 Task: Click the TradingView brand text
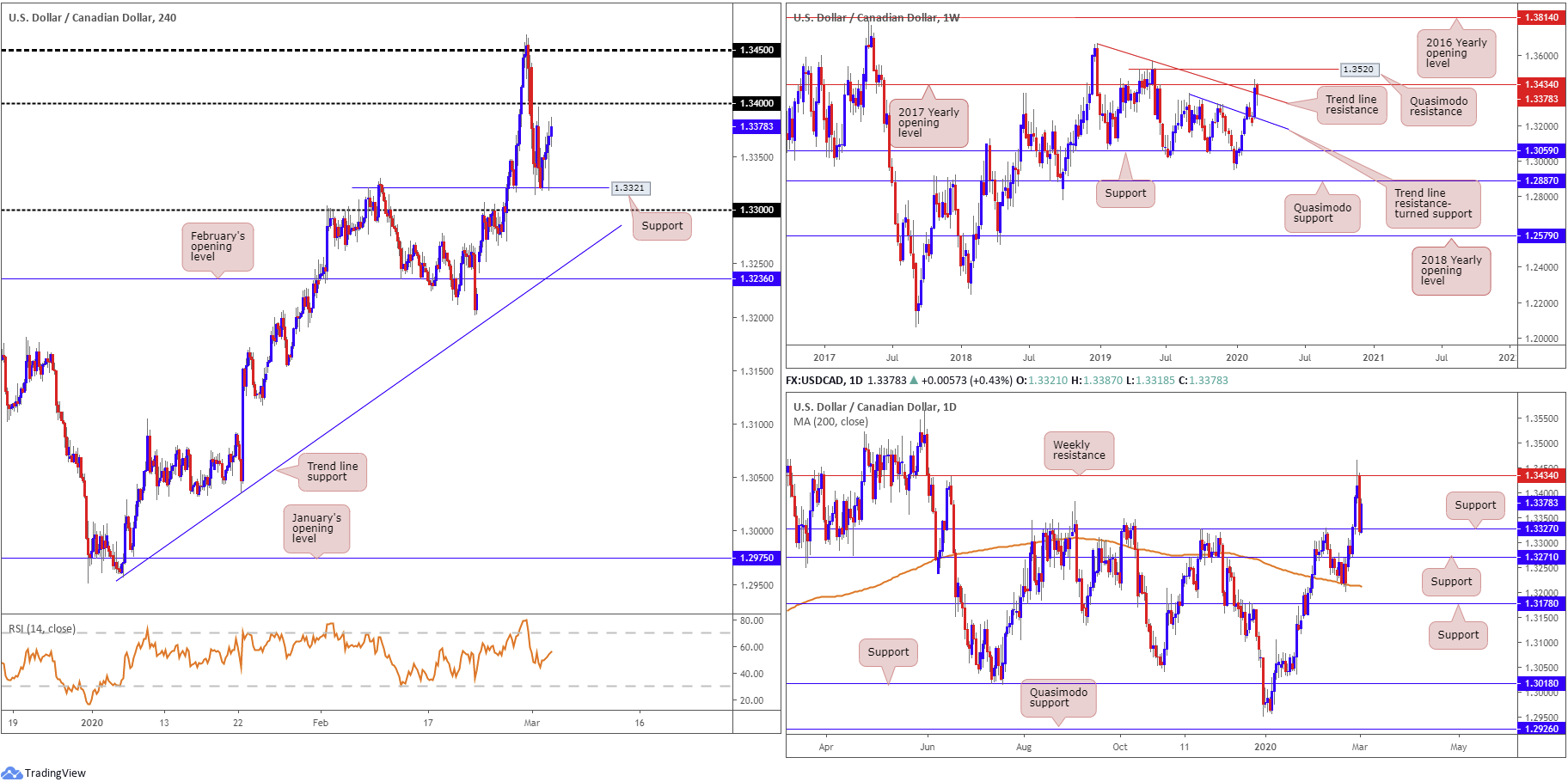[x=55, y=773]
